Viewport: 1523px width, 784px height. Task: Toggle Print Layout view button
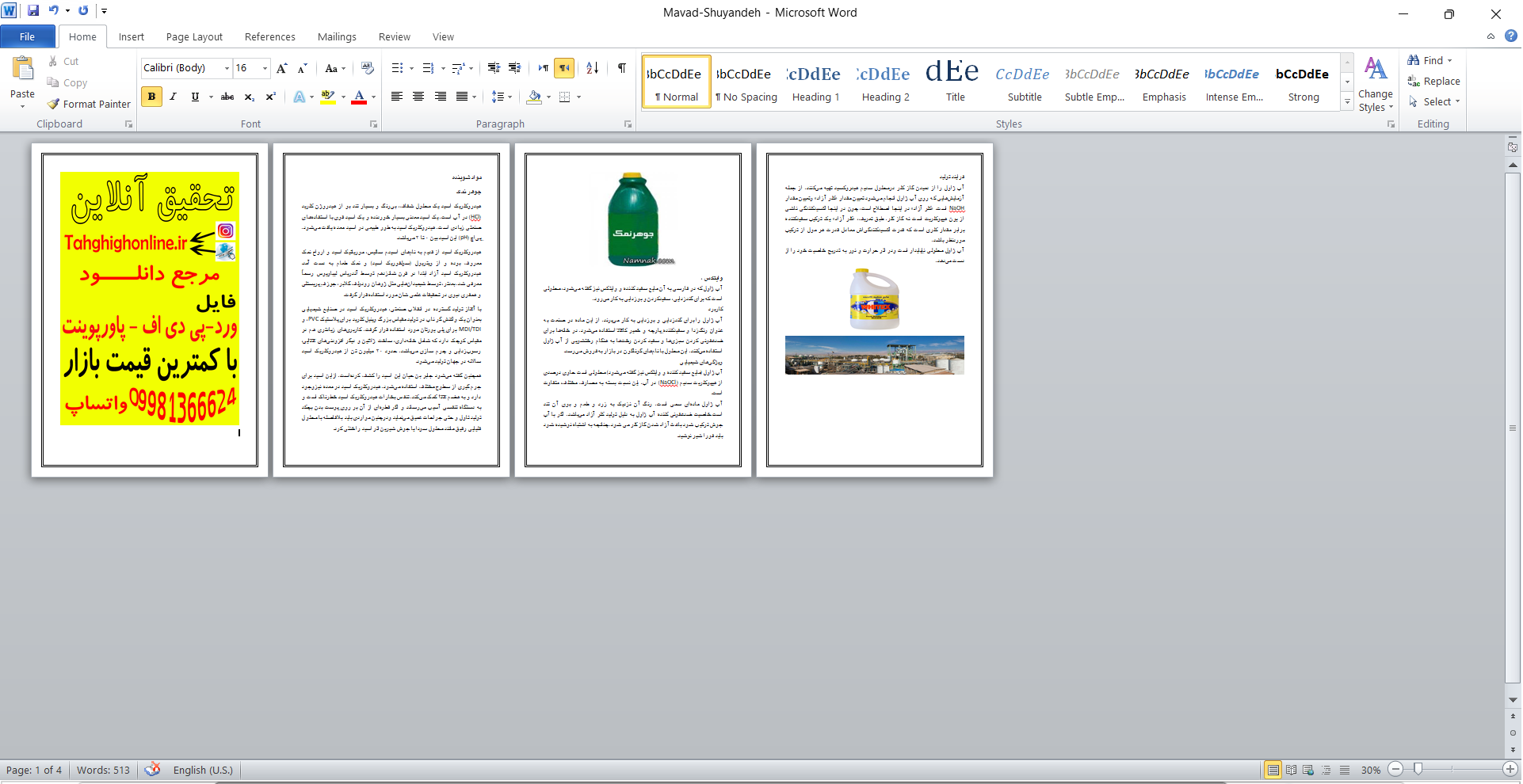point(1273,770)
